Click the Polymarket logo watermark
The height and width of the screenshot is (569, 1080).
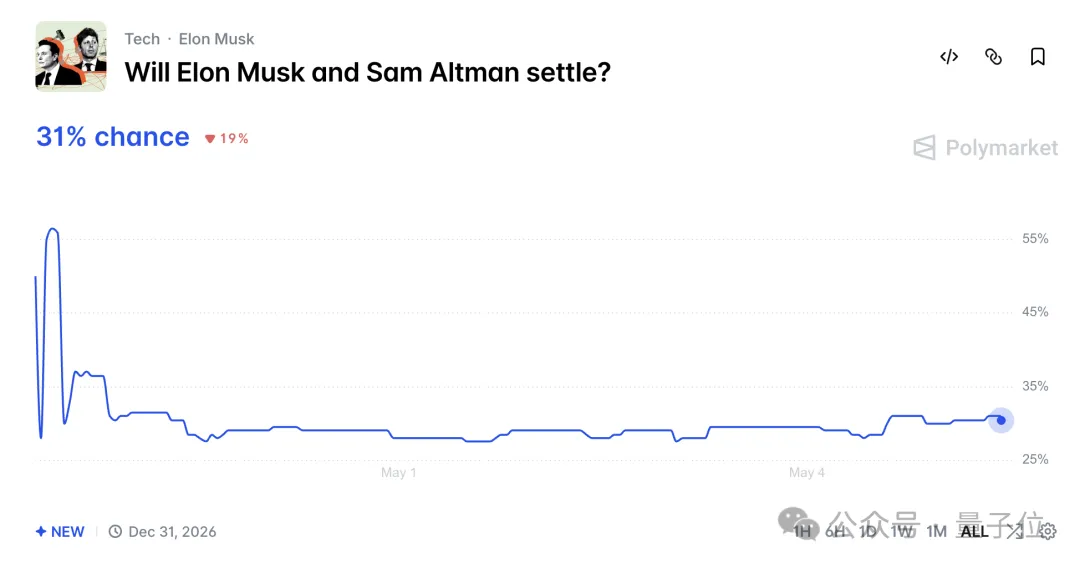click(986, 147)
